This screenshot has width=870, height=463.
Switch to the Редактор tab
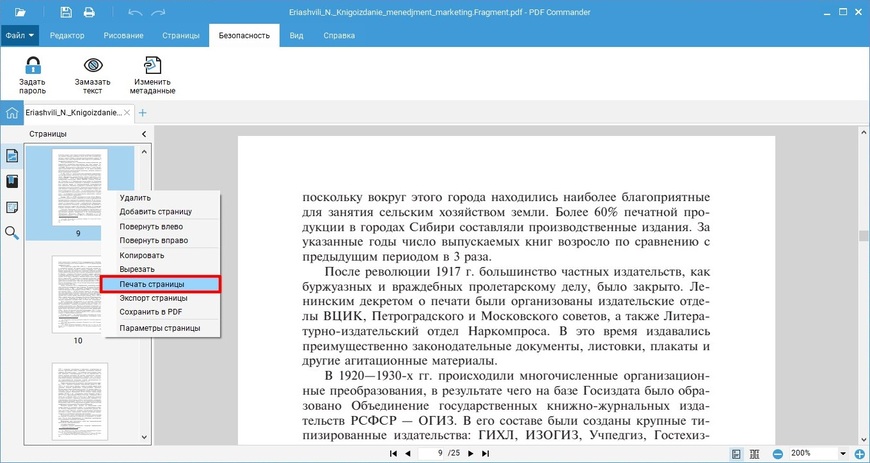(x=67, y=35)
